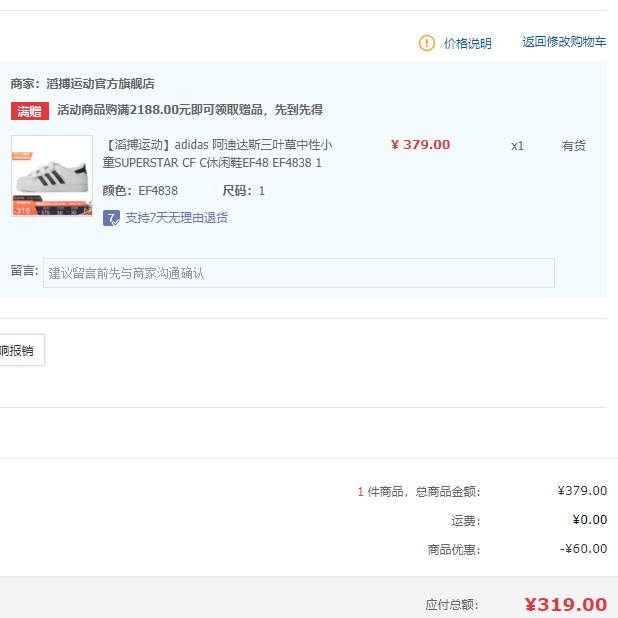Select total goods amount ¥379.00 in summary
This screenshot has height=618, width=618.
[x=582, y=491]
